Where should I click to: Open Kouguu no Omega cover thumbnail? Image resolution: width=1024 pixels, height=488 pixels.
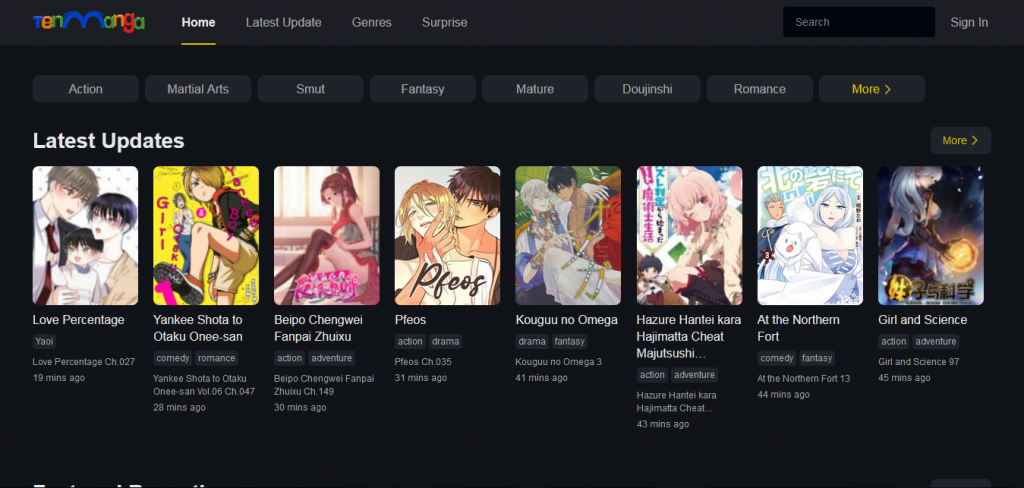point(568,235)
